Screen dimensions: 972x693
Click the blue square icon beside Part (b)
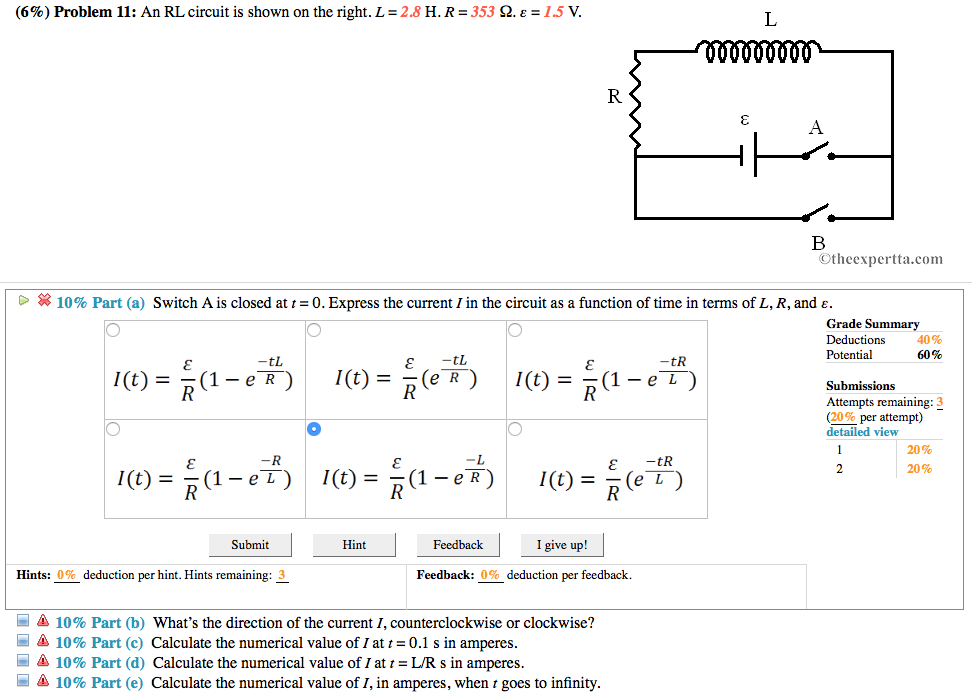click(23, 622)
